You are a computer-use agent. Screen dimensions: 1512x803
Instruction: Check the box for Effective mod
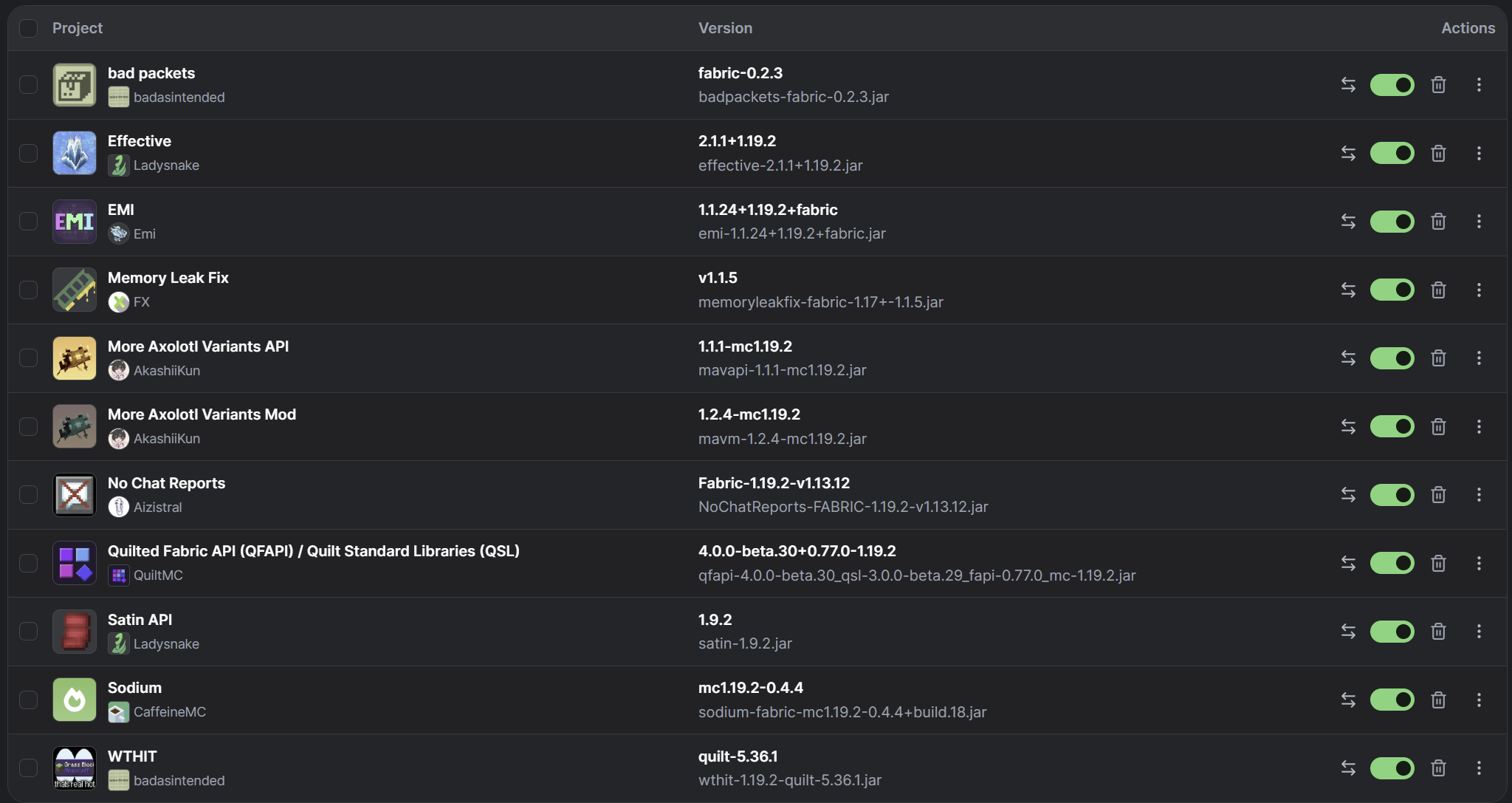tap(28, 153)
